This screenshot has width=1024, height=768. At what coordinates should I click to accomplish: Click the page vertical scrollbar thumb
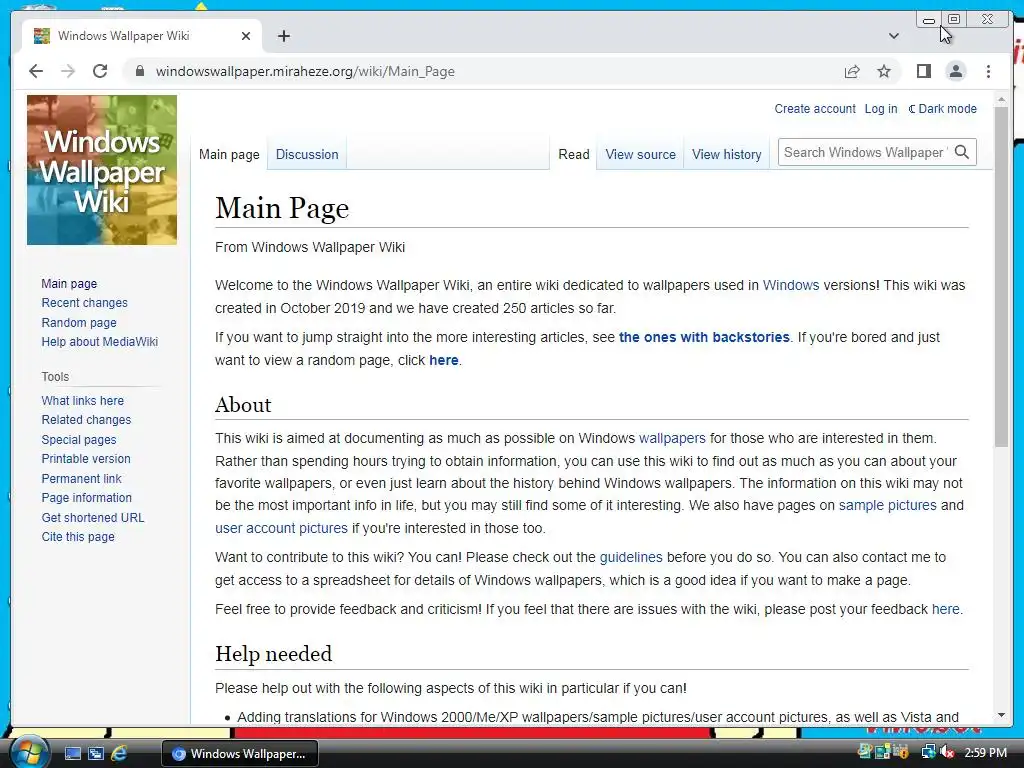pos(1001,277)
